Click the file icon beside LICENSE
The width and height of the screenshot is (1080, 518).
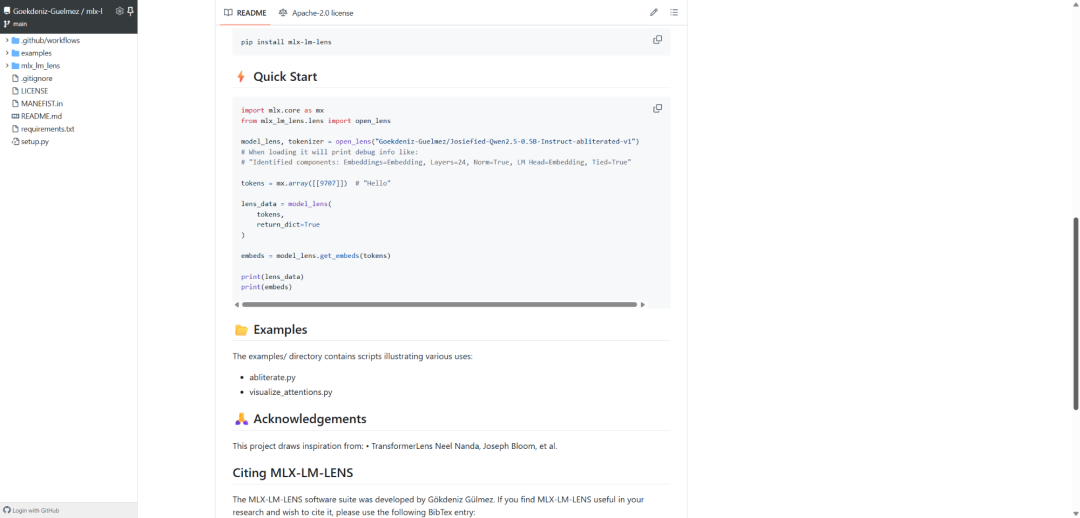tap(15, 91)
